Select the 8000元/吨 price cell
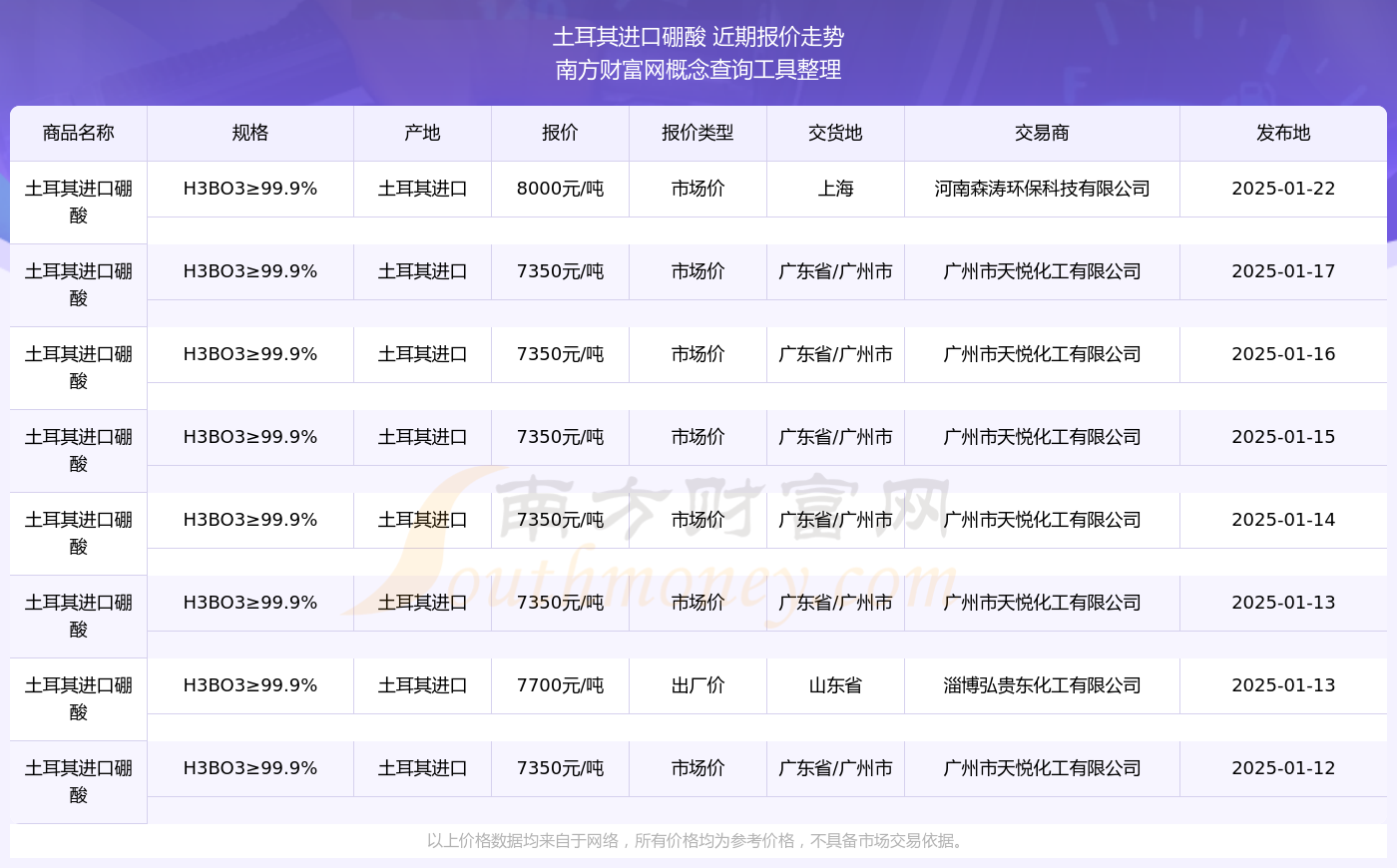Image resolution: width=1397 pixels, height=868 pixels. (x=560, y=189)
